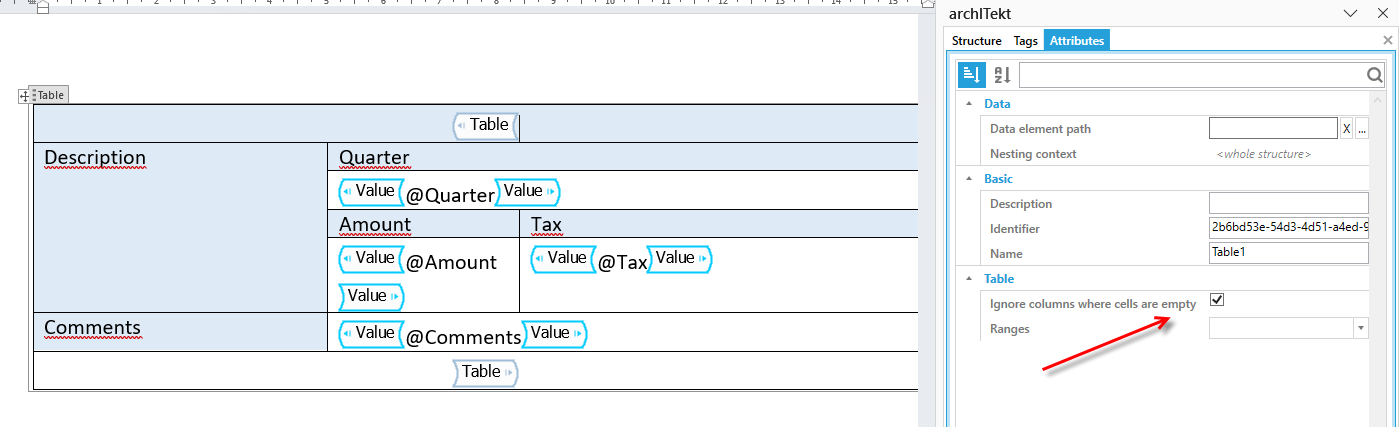Viewport: 1399px width, 427px height.
Task: Select opening Value tag before @Amount
Action: (371, 258)
